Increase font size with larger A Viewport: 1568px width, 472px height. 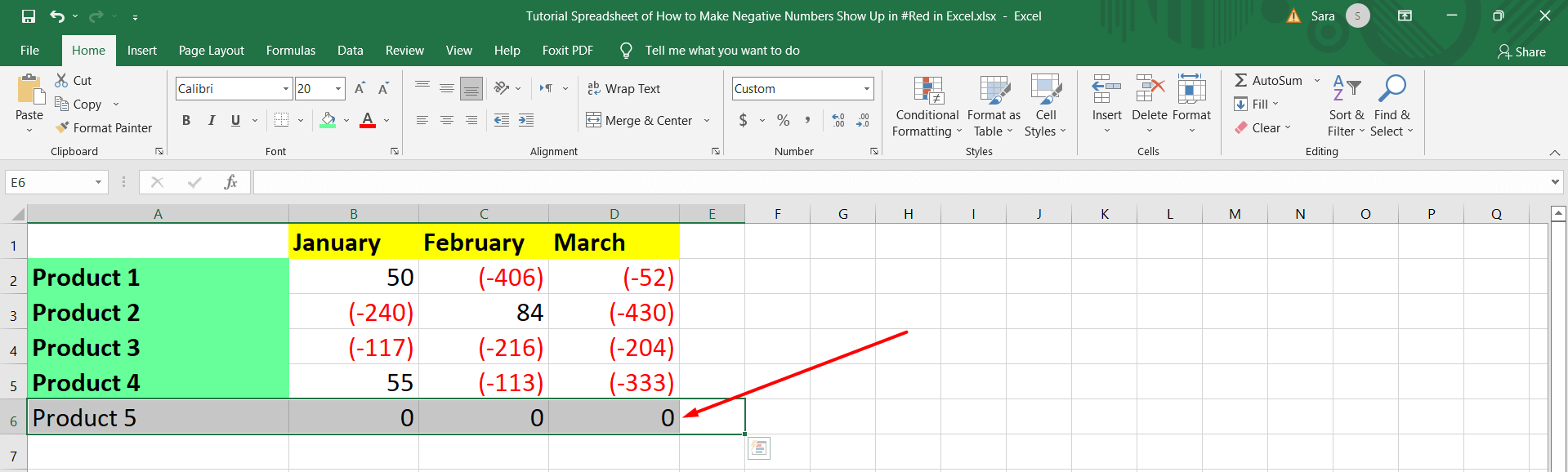[360, 88]
